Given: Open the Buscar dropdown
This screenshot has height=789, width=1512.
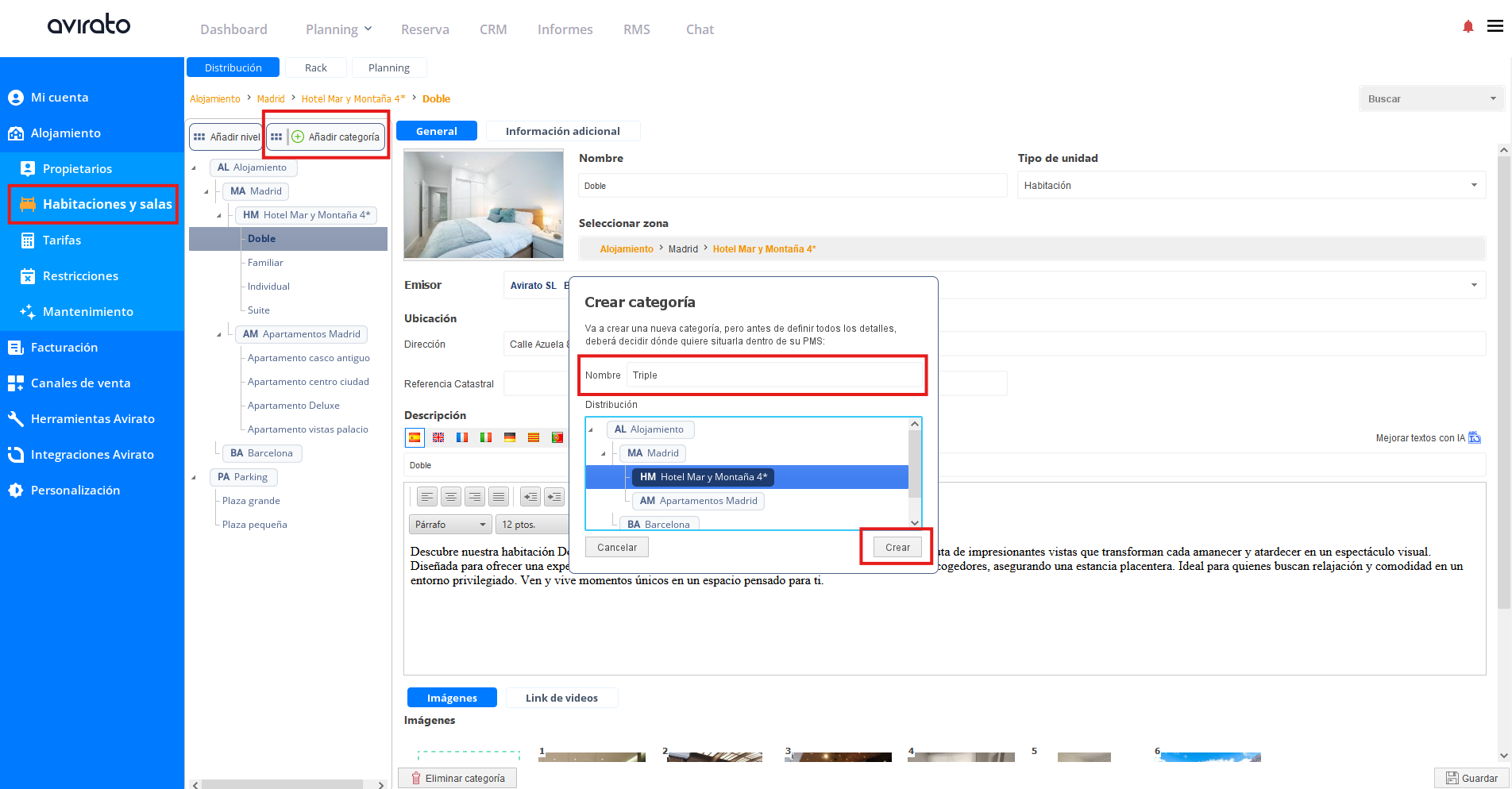Looking at the screenshot, I should pos(1431,99).
